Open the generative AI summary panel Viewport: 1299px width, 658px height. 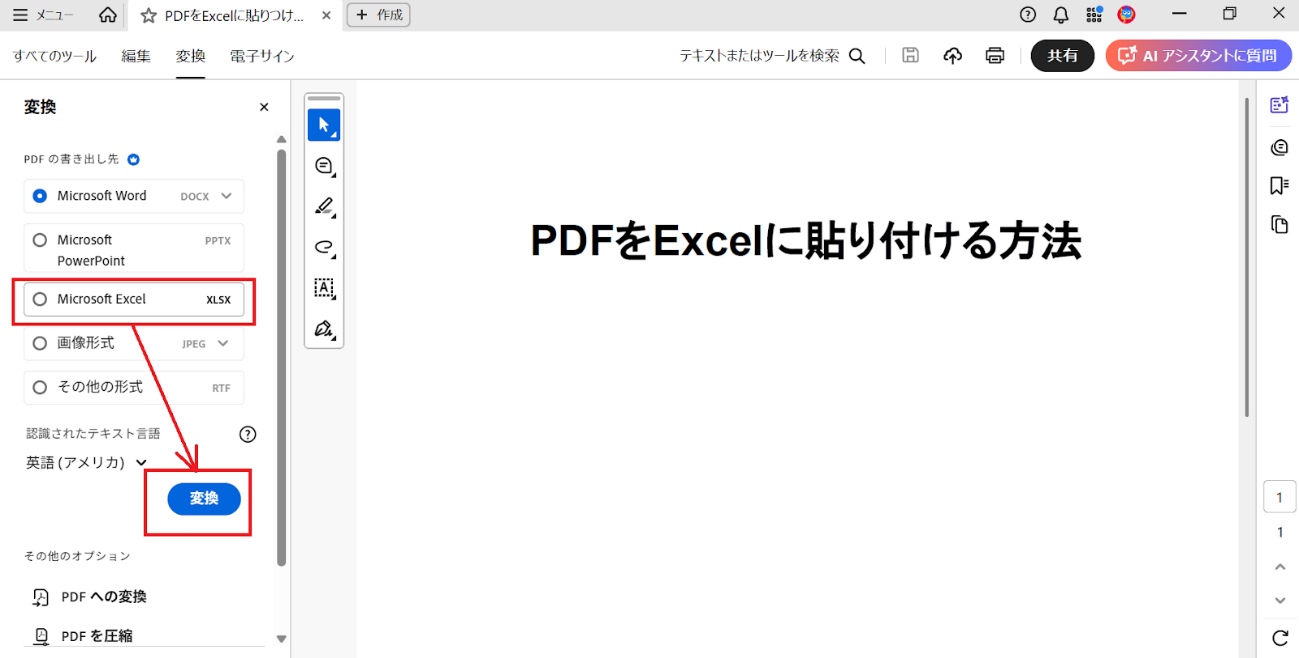point(1279,104)
